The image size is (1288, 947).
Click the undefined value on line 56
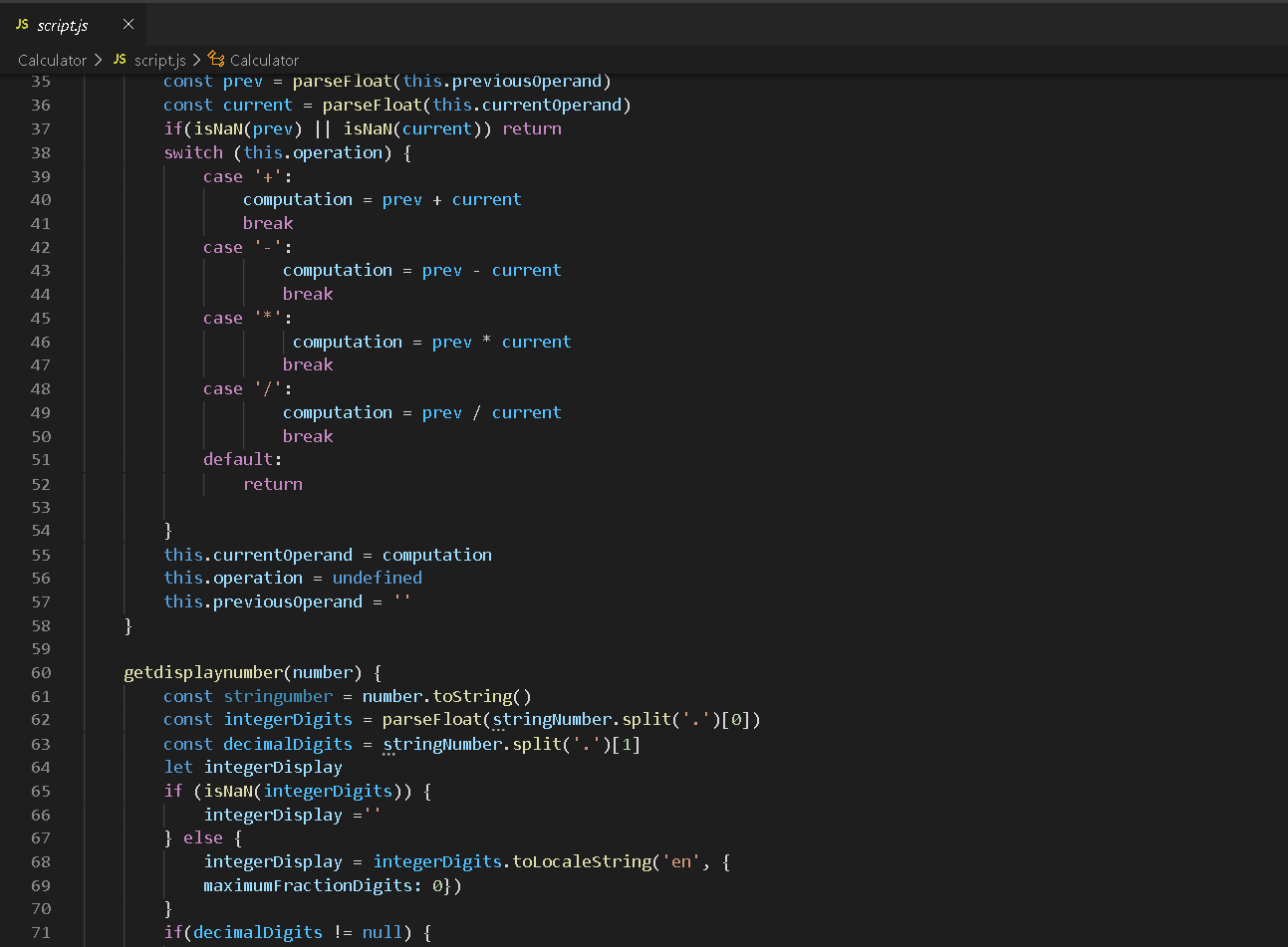pos(378,578)
